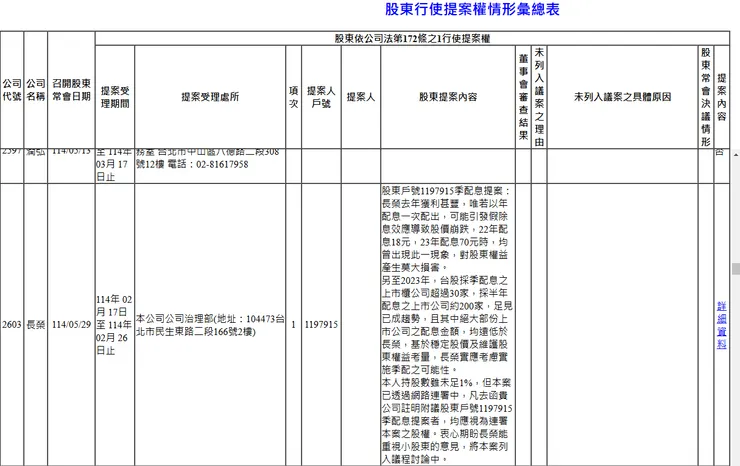Click item number cell 1 for 長榮
Viewport: 740px width, 466px height.
click(x=294, y=325)
